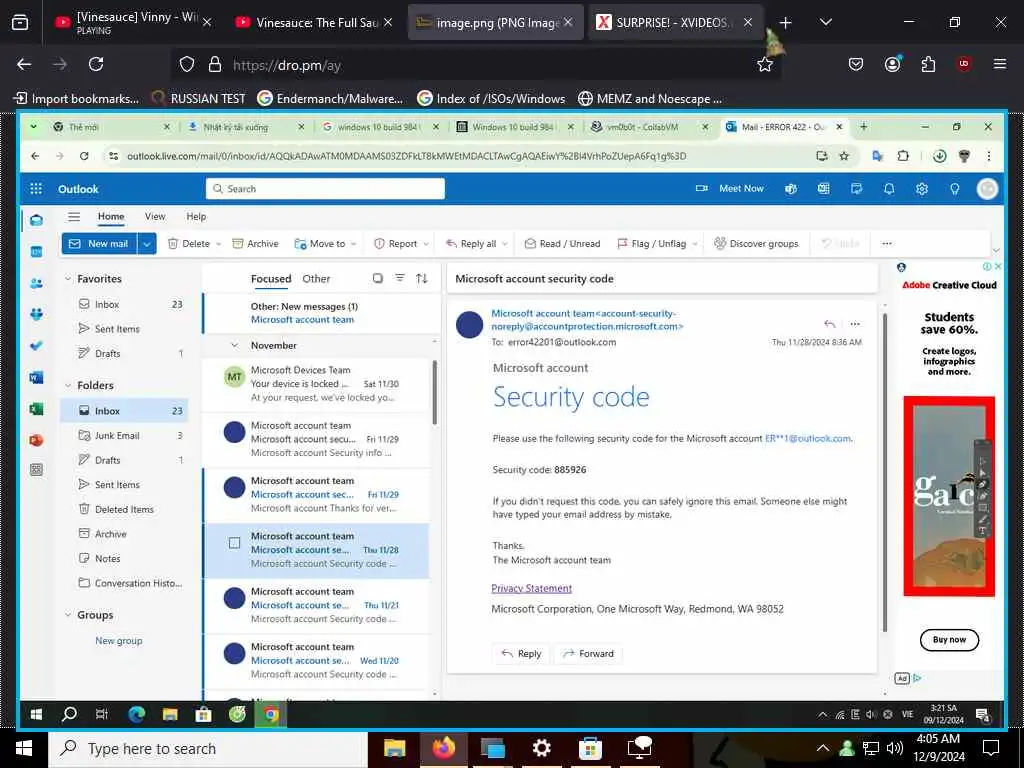
Task: Click the lightbulb tips icon in Outlook
Action: pos(954,189)
